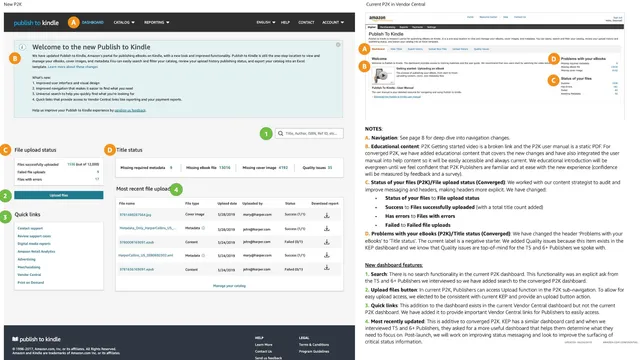The height and width of the screenshot is (360, 640).
Task: Click info icon next to HarperCollins_US .xml Metadata type
Action: (203, 256)
